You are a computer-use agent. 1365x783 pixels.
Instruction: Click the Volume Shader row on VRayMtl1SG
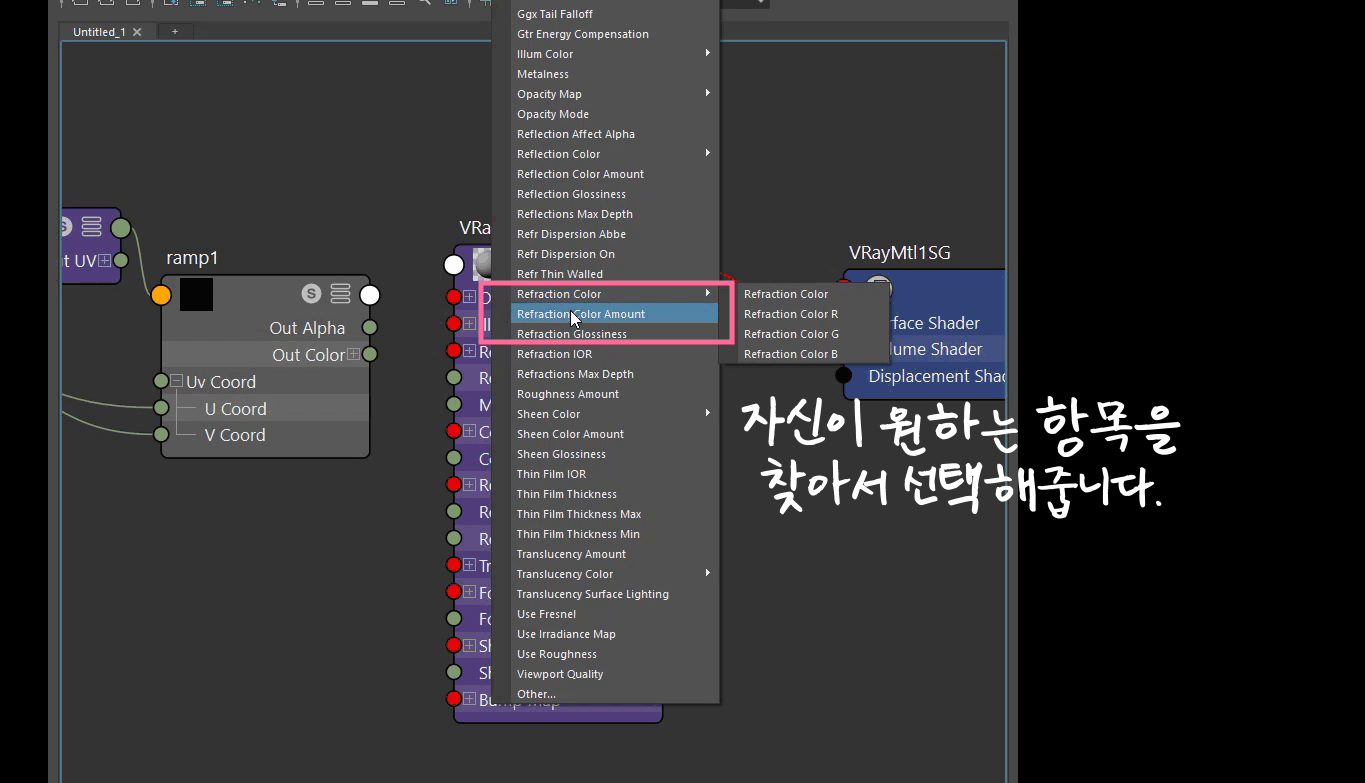coord(925,349)
